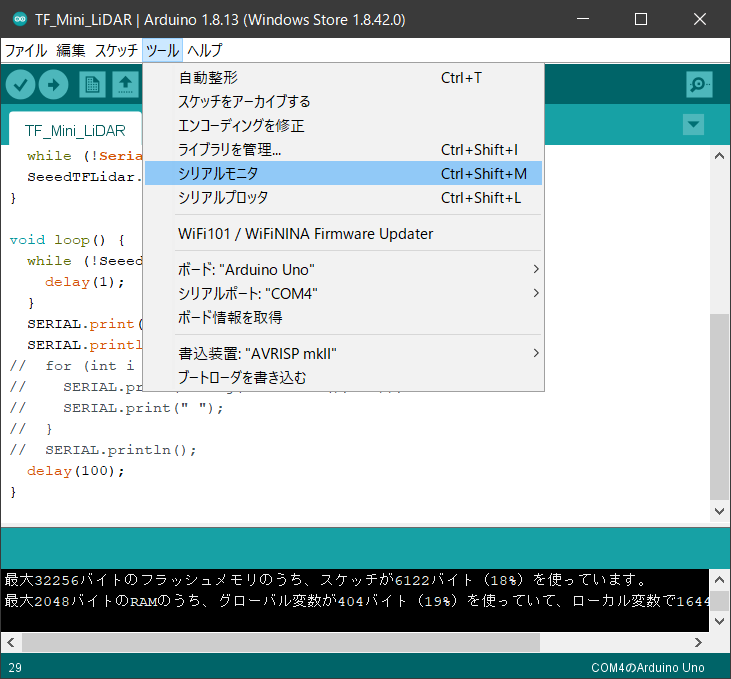Click console line about 2048バイト RAM

[356, 601]
